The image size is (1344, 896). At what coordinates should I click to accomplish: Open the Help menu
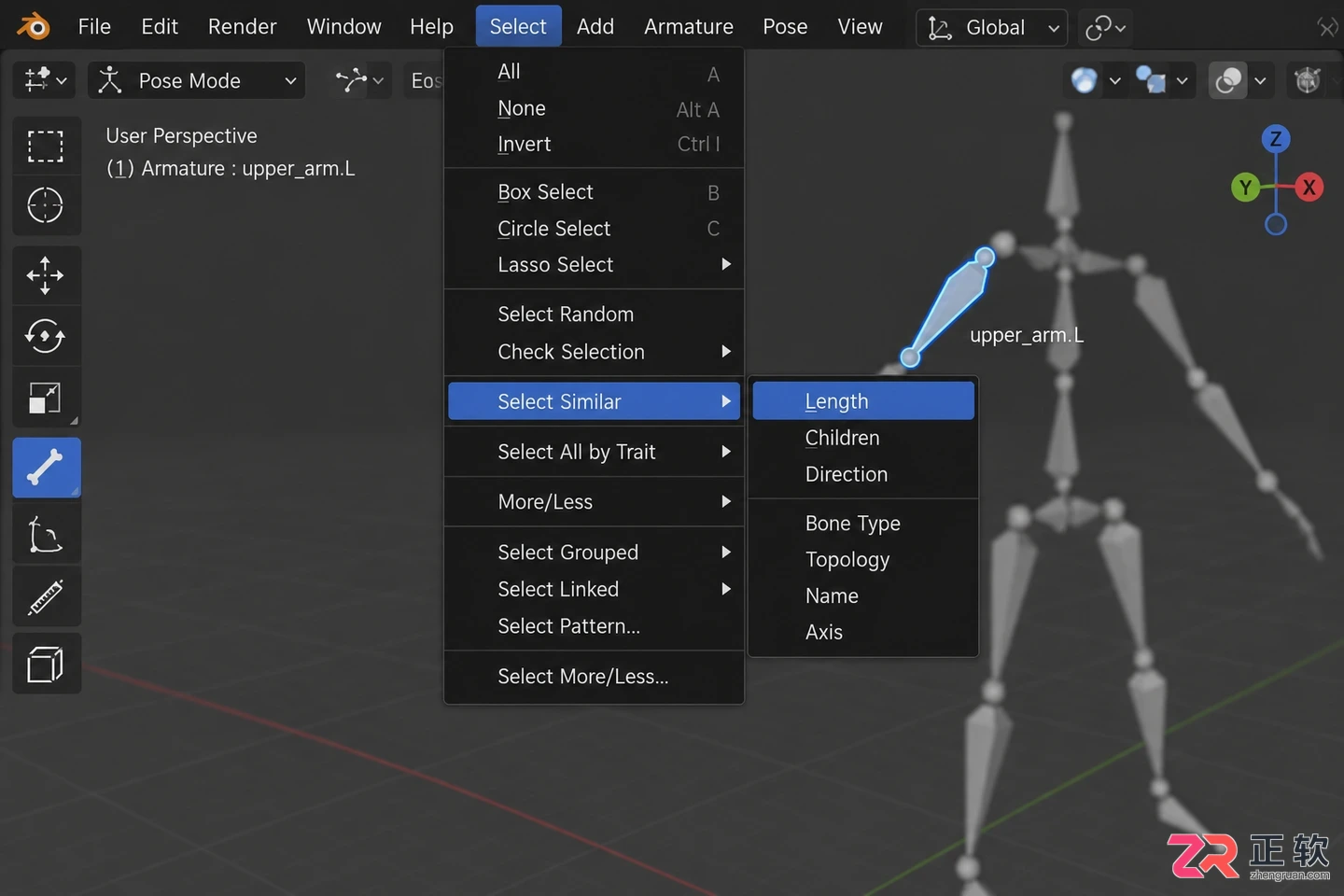click(x=431, y=26)
